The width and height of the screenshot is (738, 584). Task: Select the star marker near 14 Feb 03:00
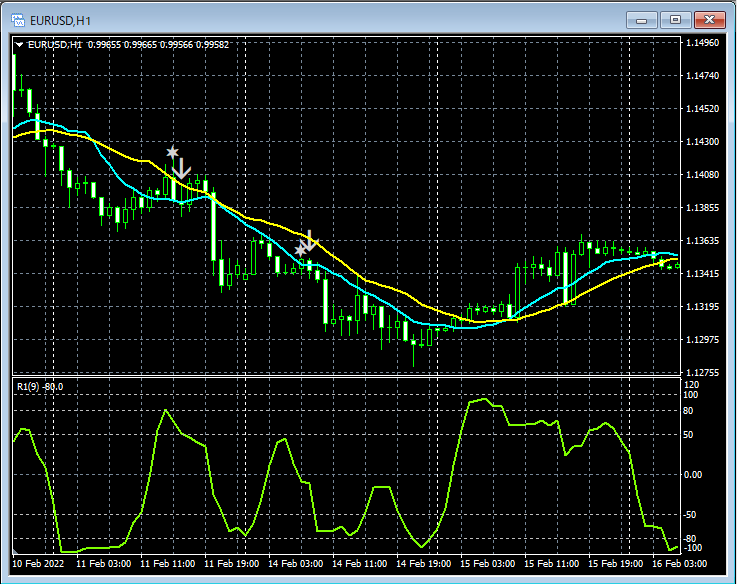click(300, 250)
